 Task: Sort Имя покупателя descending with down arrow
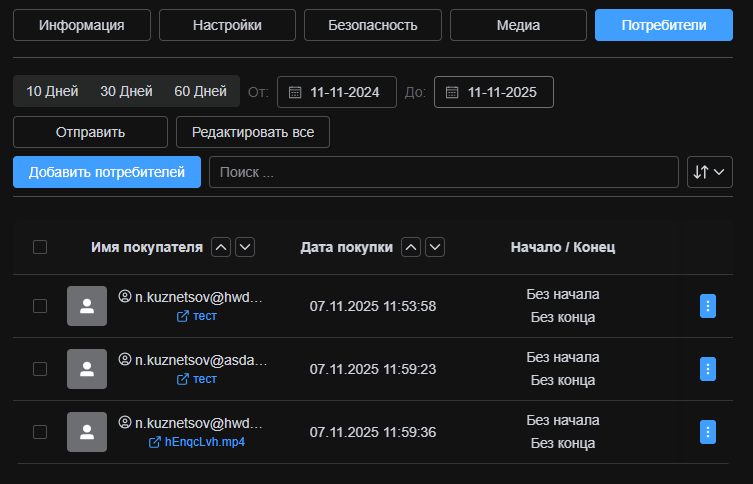point(245,247)
